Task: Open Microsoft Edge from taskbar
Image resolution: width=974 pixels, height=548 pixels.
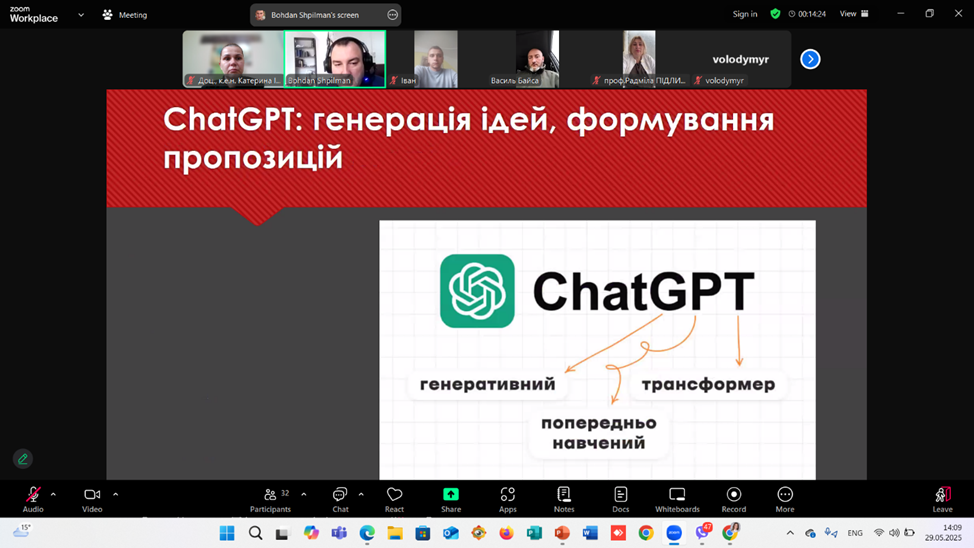Action: [367, 533]
